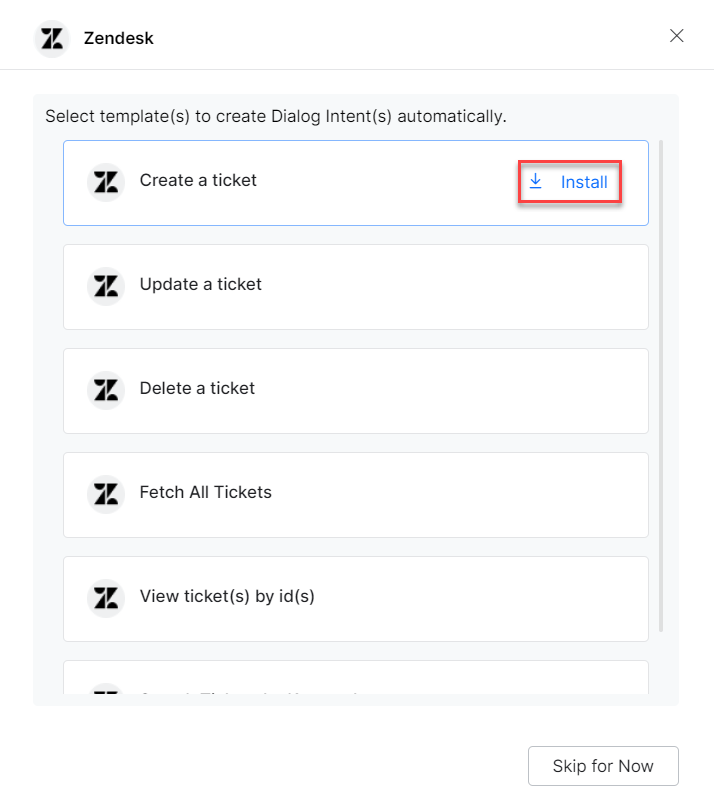Close the Zendesk template dialog

coord(677,36)
